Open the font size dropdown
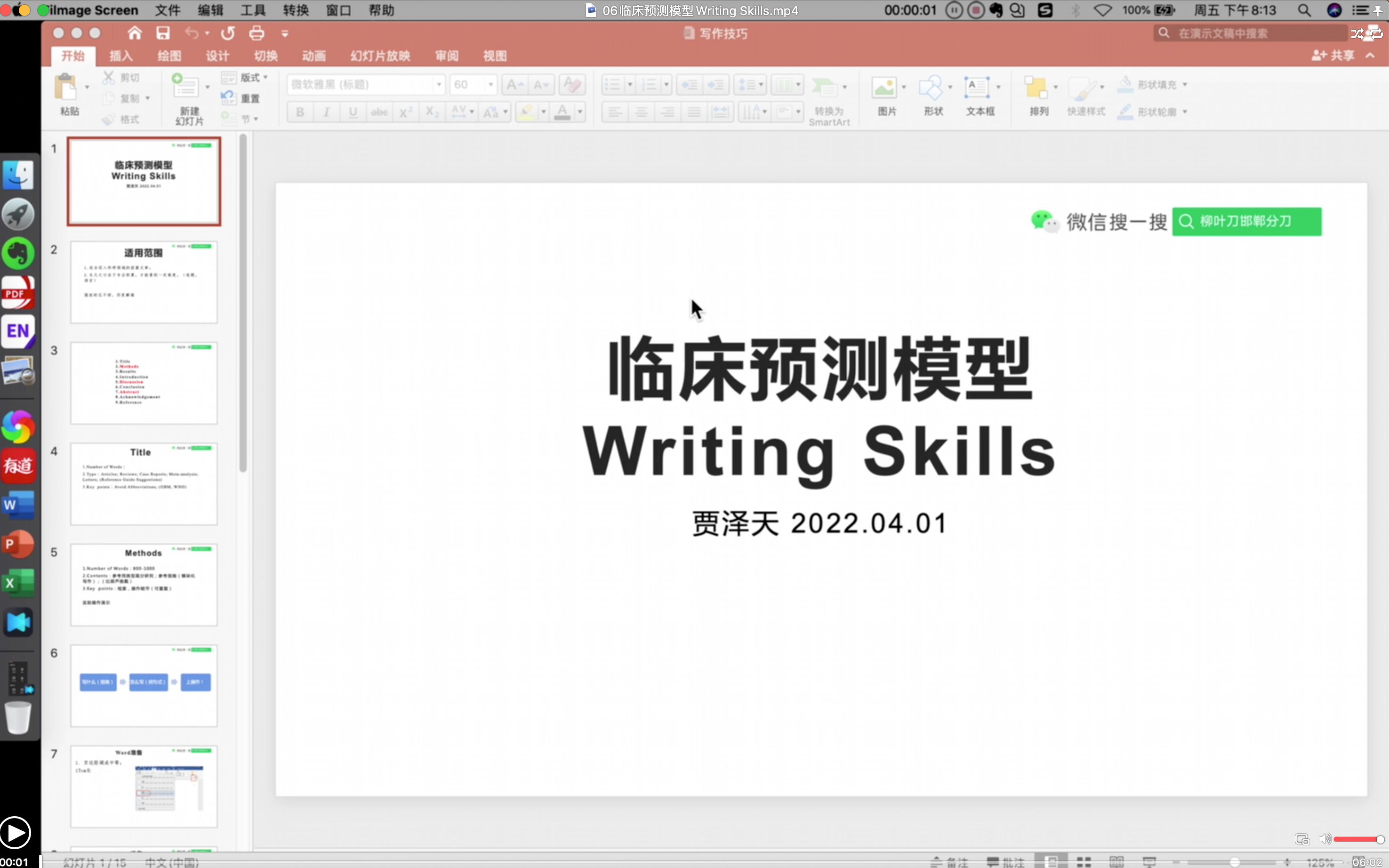 490,84
